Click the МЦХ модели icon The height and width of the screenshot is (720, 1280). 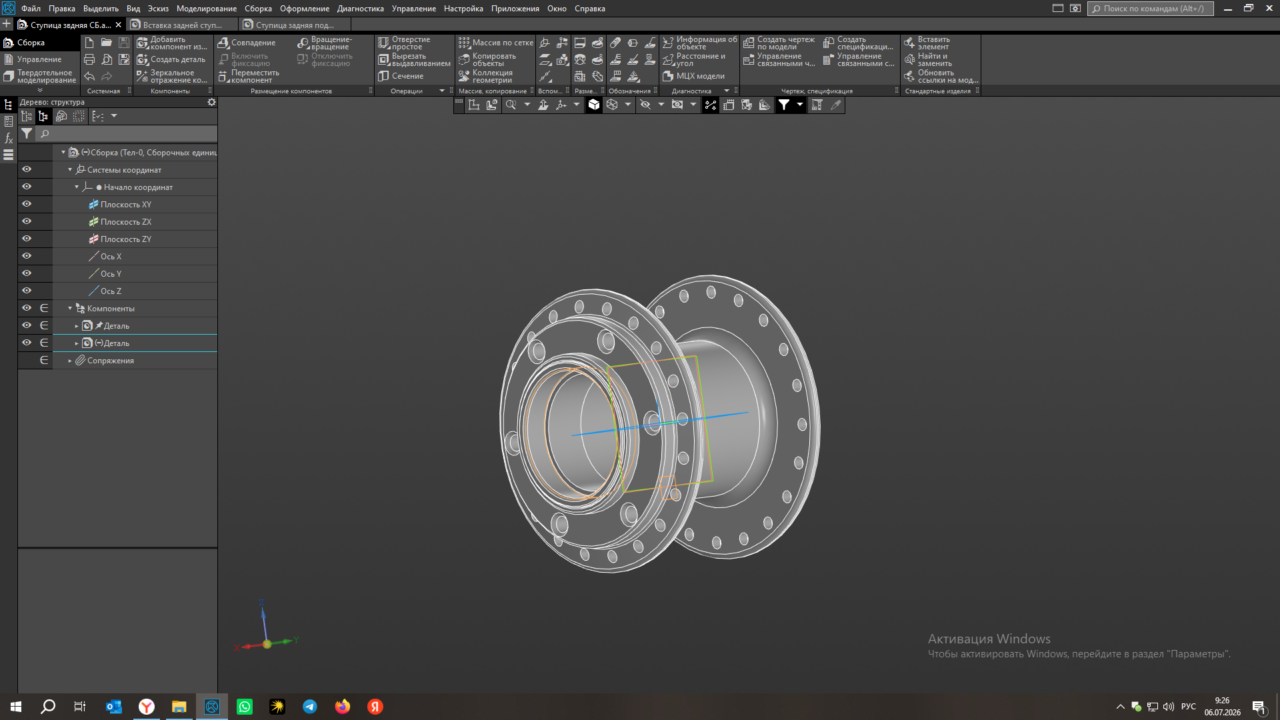(668, 76)
